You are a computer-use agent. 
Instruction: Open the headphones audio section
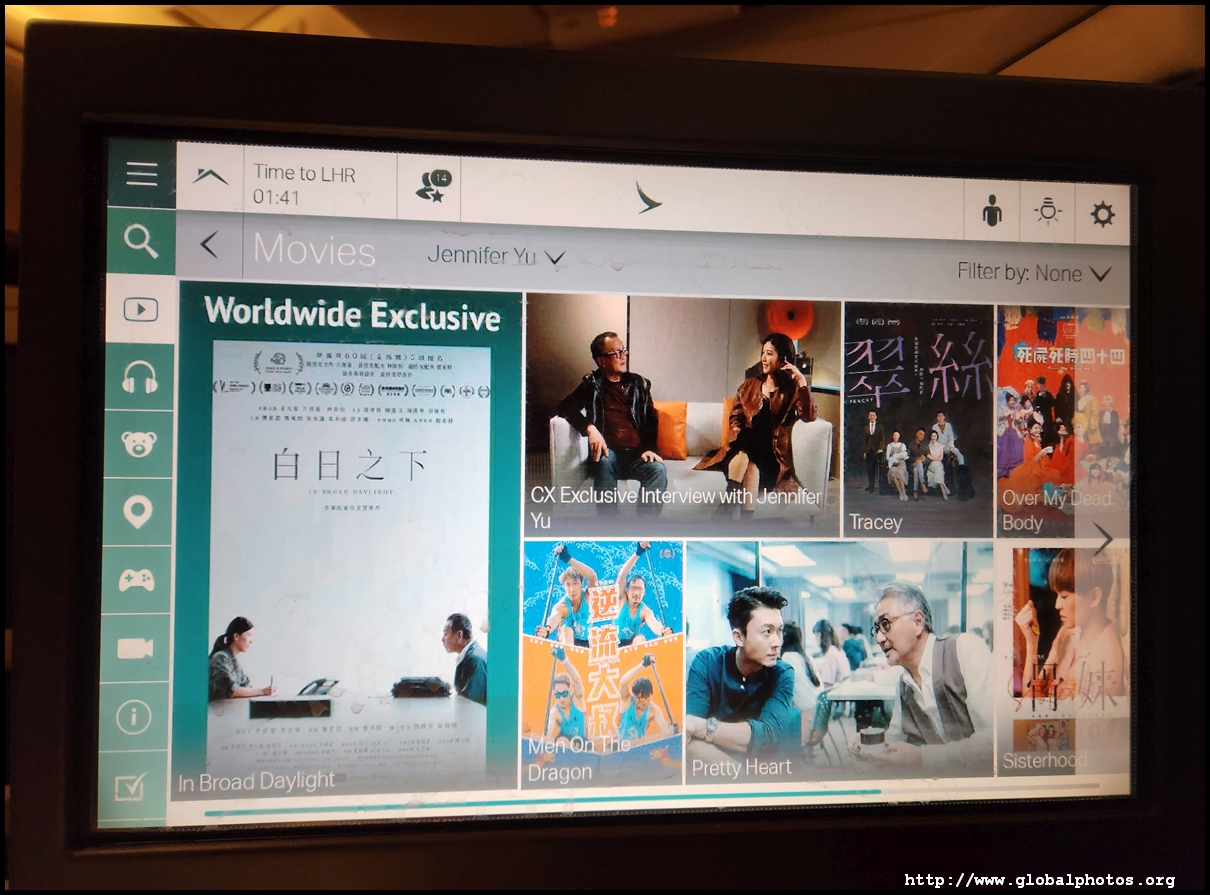point(139,377)
